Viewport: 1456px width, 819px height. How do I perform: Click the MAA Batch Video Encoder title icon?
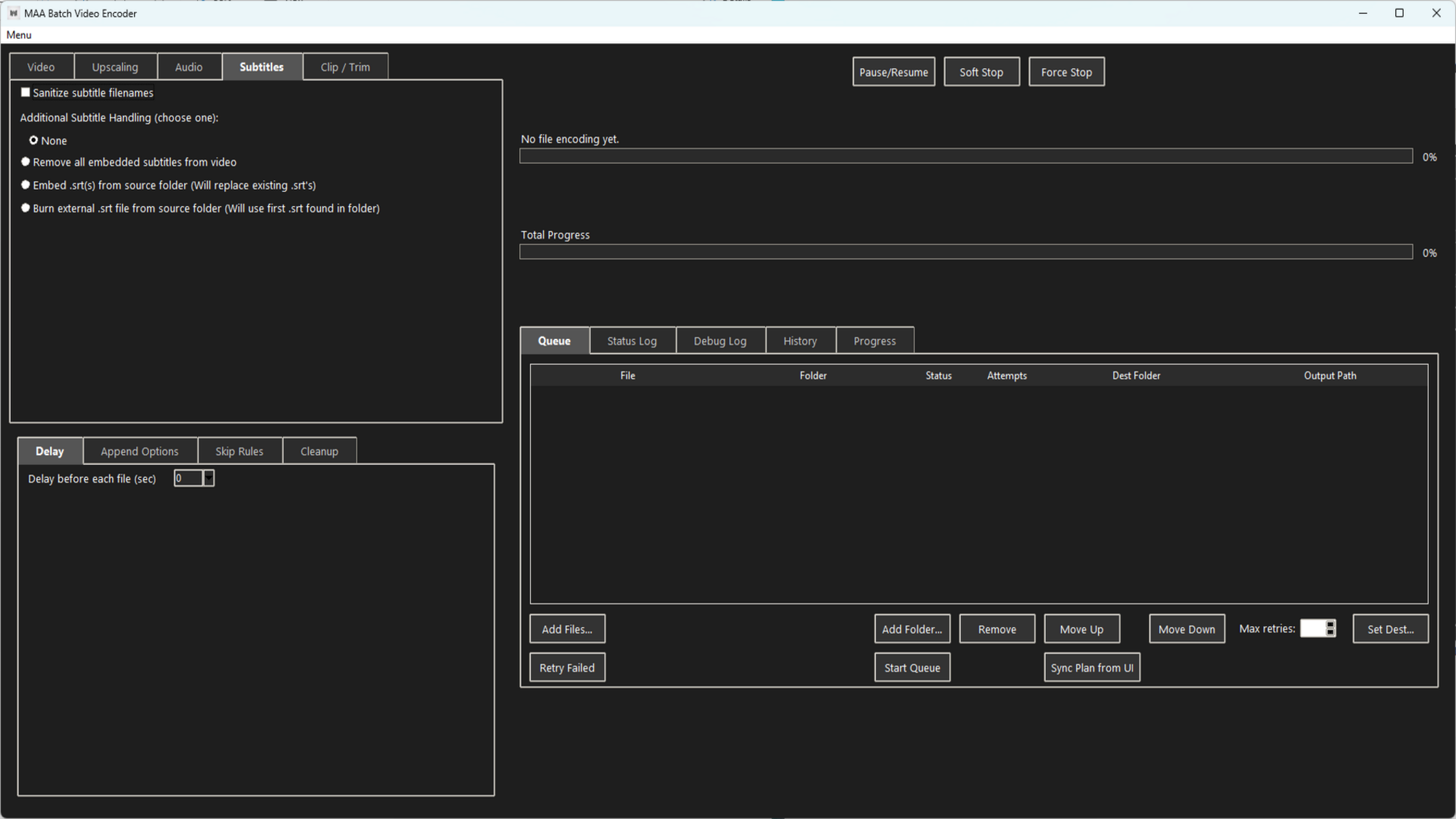point(14,13)
